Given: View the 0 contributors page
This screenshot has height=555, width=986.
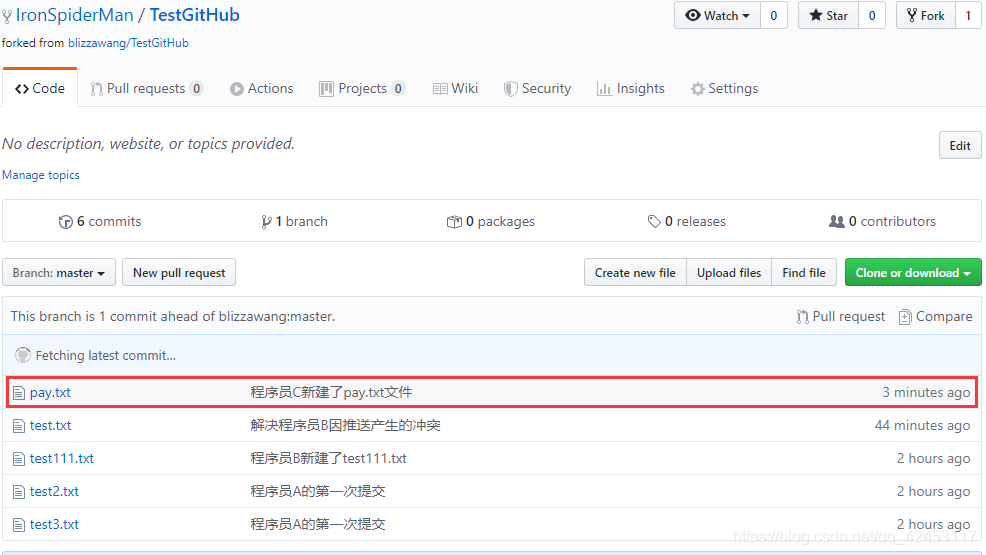Looking at the screenshot, I should point(882,221).
